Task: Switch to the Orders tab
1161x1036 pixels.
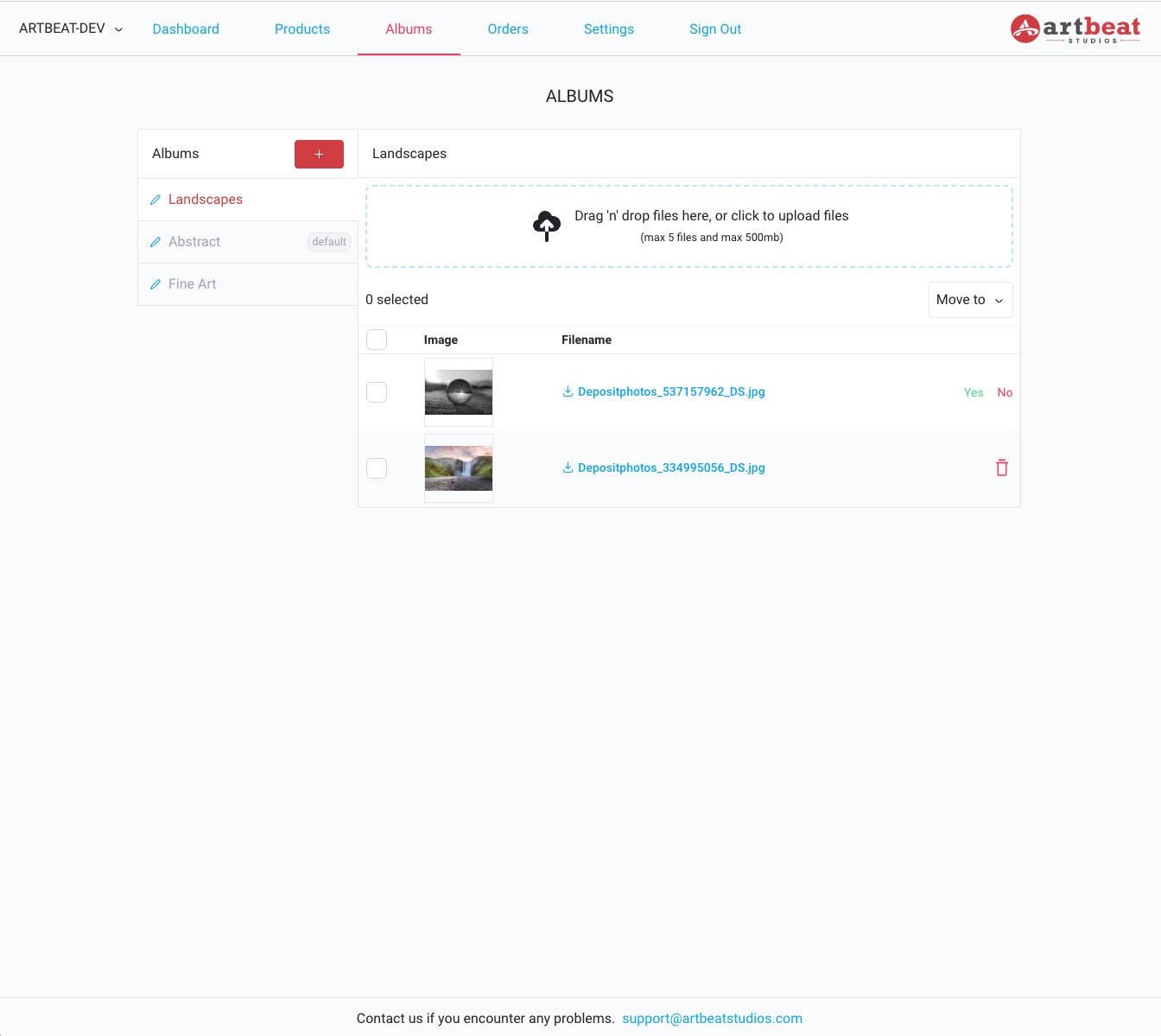Action: pos(508,29)
